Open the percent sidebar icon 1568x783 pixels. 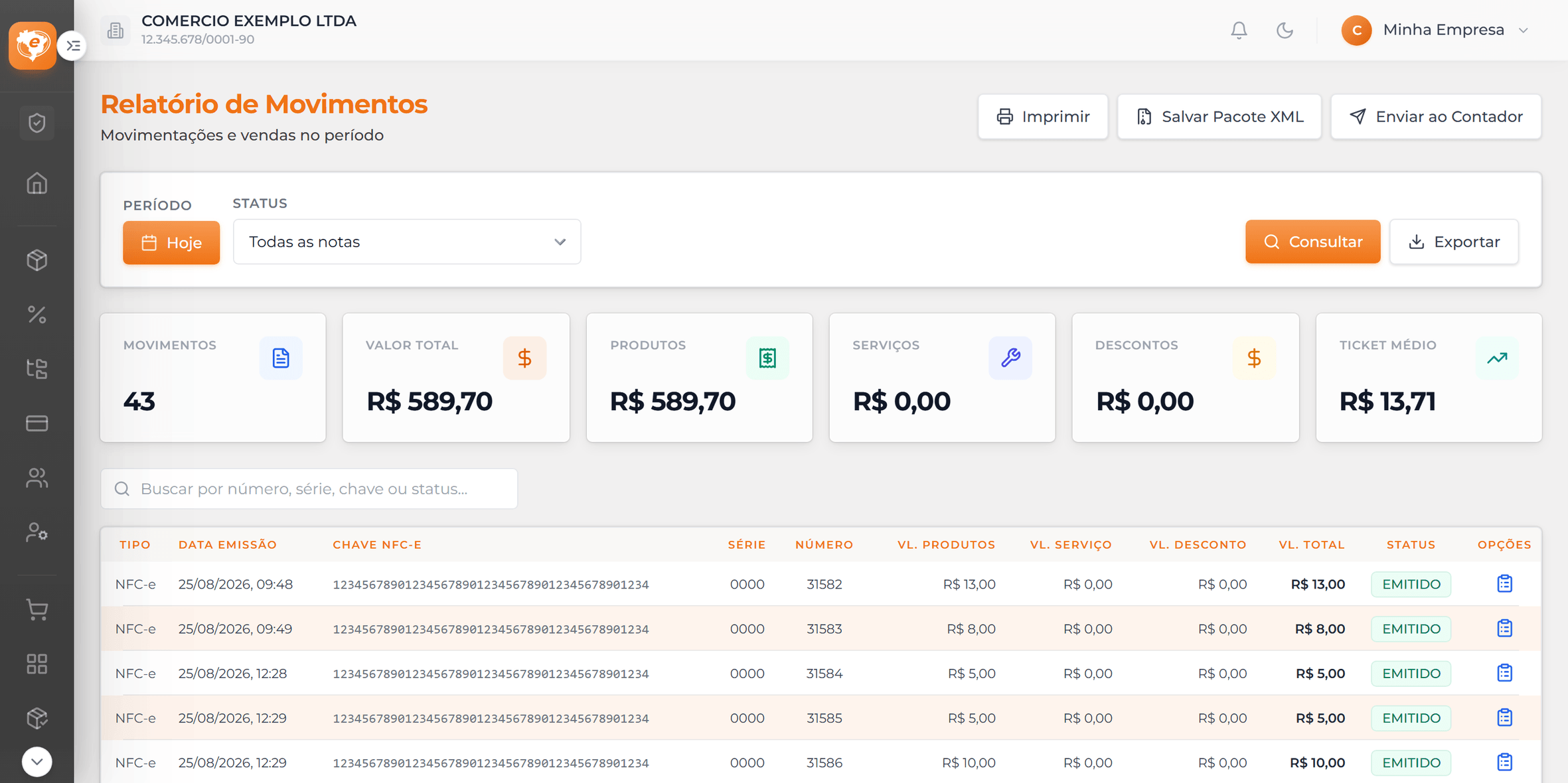[37, 315]
